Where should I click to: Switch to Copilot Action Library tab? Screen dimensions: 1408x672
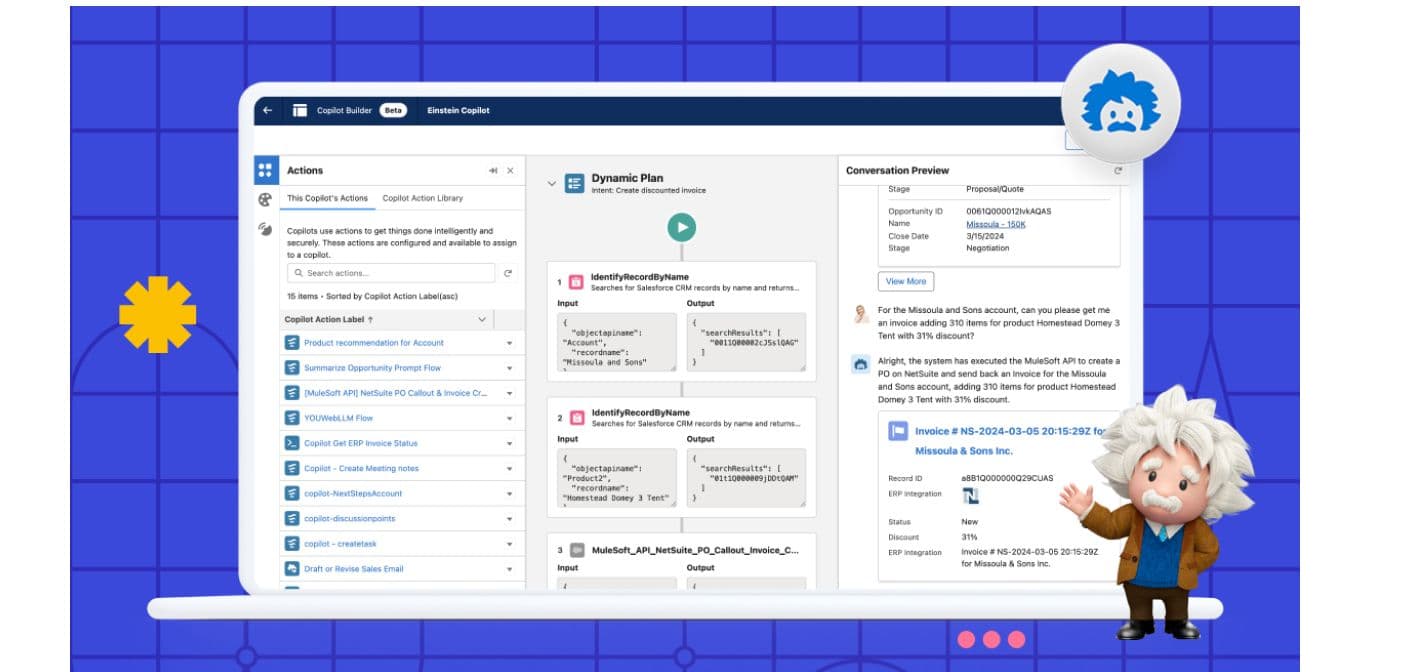coord(422,198)
